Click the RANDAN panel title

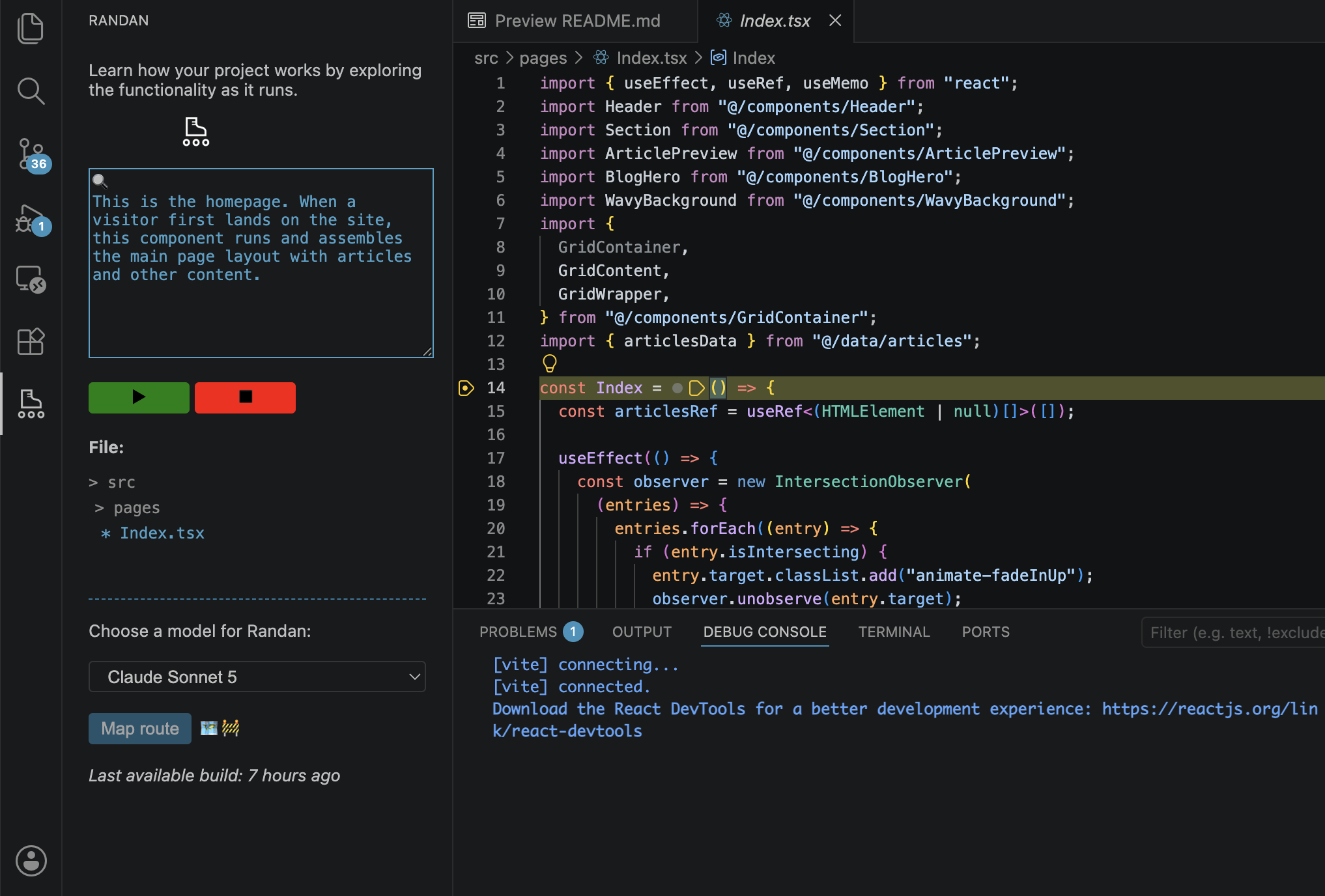pyautogui.click(x=119, y=20)
